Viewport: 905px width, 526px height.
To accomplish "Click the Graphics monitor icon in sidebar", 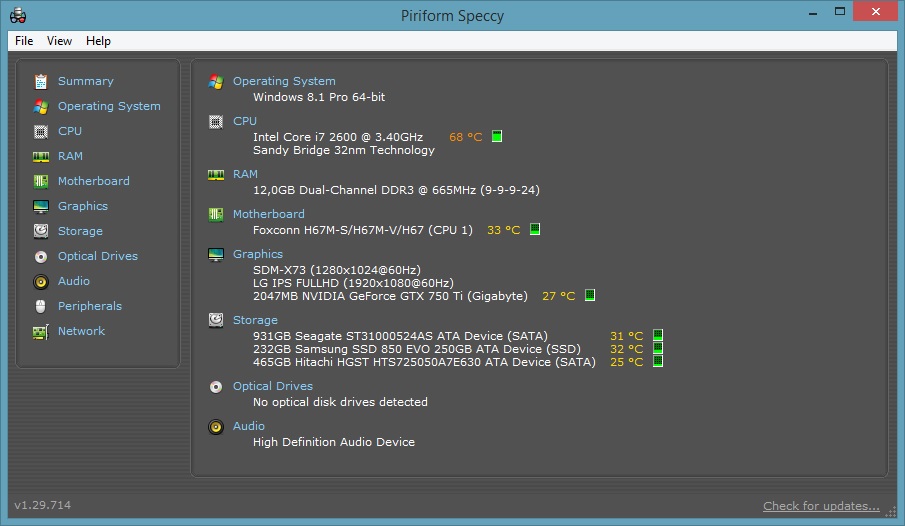I will [x=40, y=207].
